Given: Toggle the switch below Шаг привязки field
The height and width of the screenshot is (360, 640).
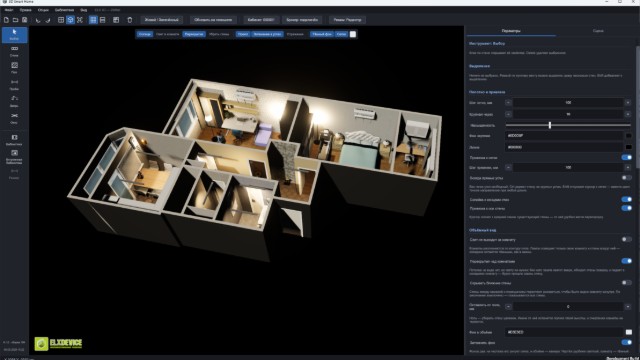Looking at the screenshot, I should 626,178.
